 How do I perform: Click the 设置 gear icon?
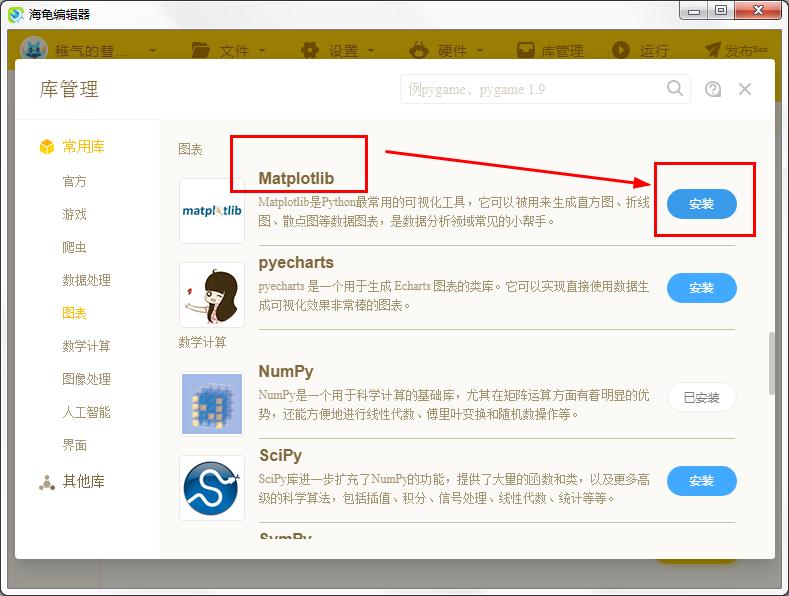click(x=310, y=50)
